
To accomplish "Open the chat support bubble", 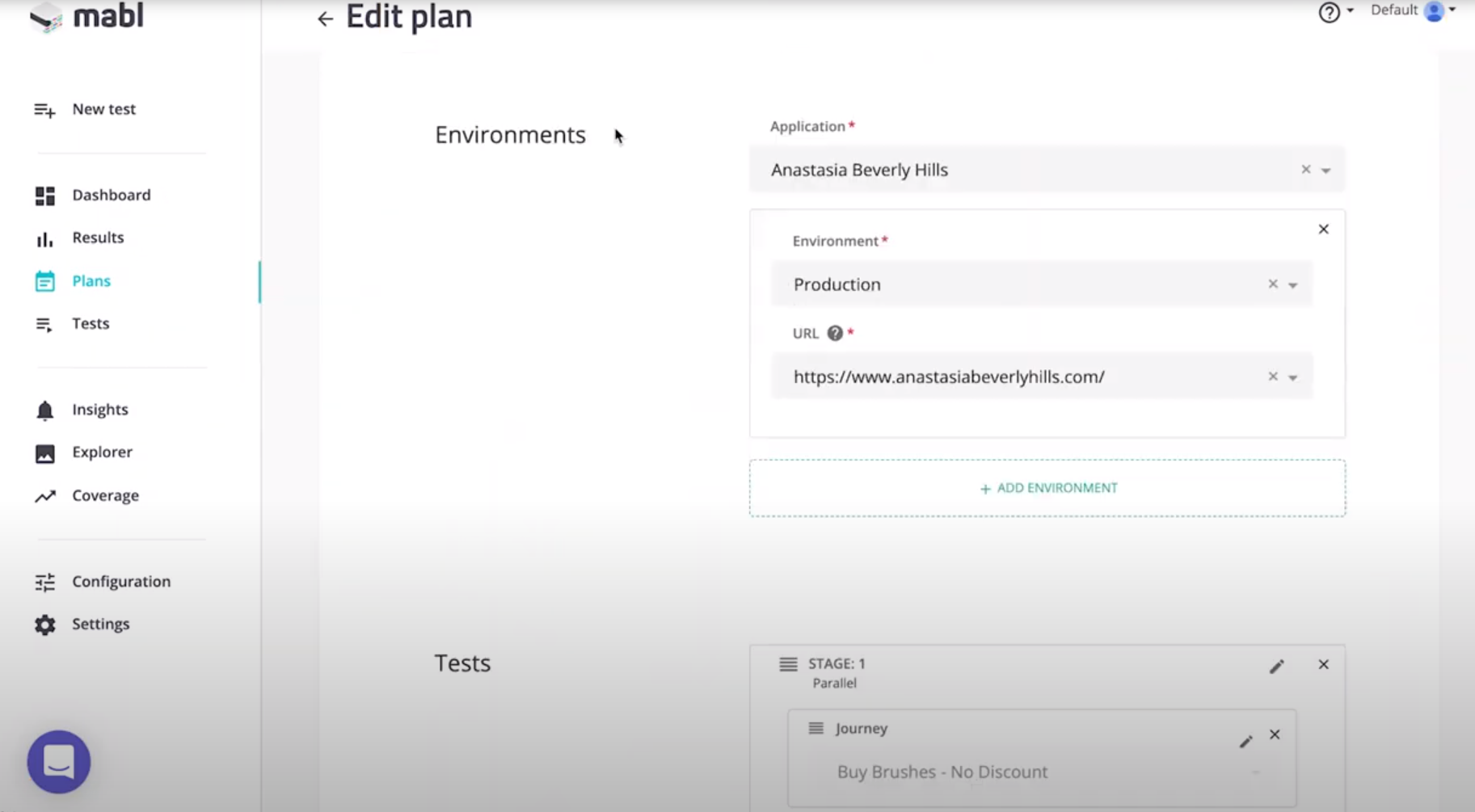I will click(x=59, y=762).
